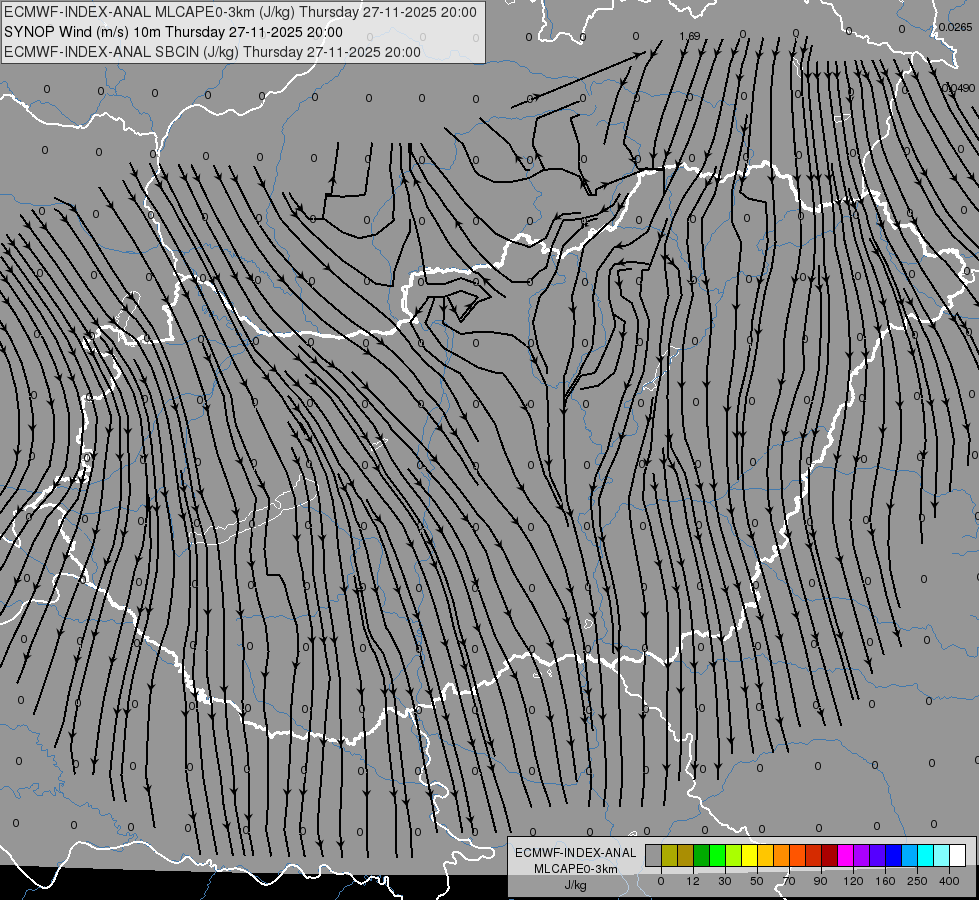Click the dark green legend swatch
The width and height of the screenshot is (979, 900).
click(x=702, y=856)
